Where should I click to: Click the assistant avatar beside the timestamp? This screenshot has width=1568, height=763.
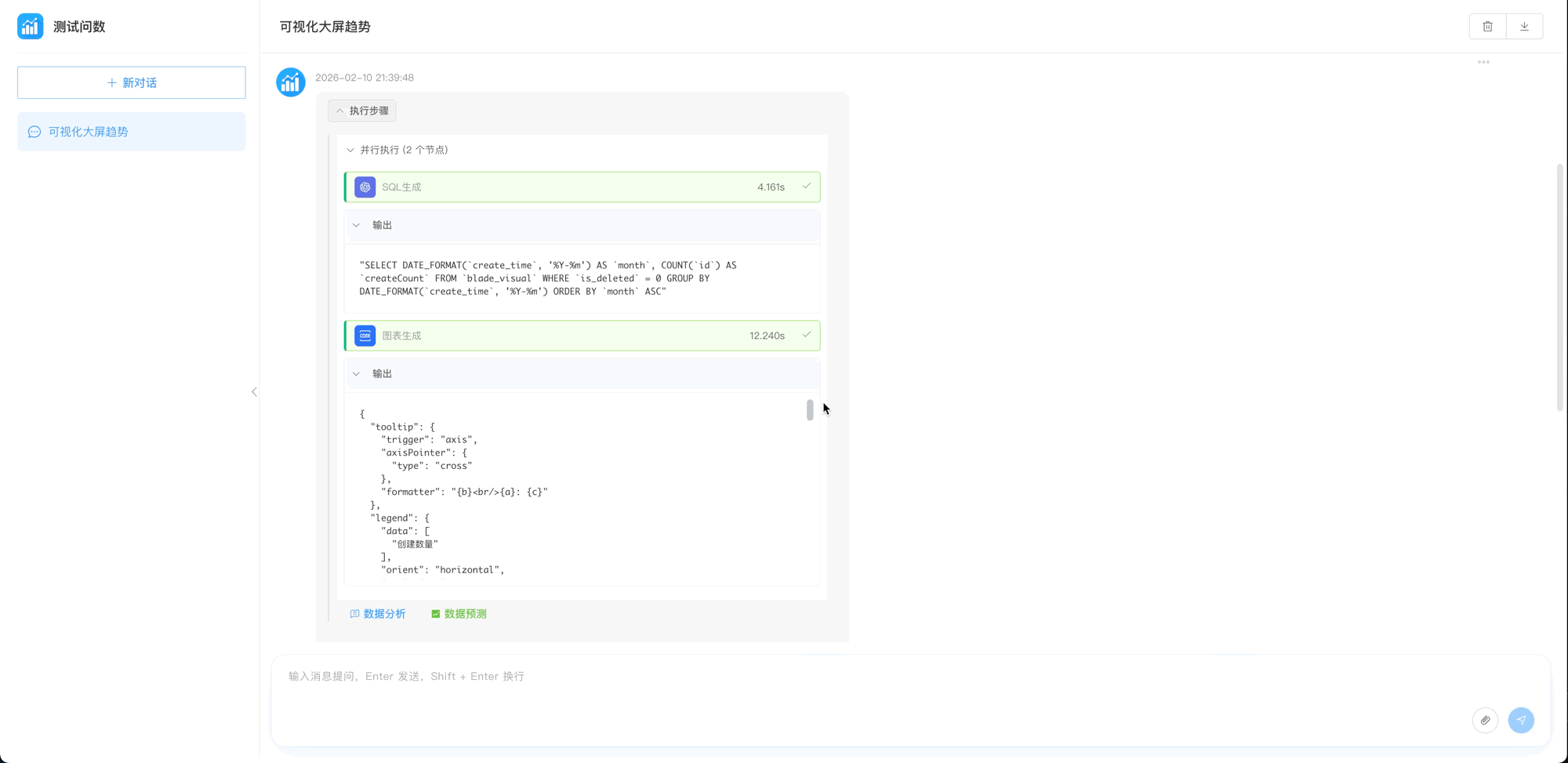[291, 82]
